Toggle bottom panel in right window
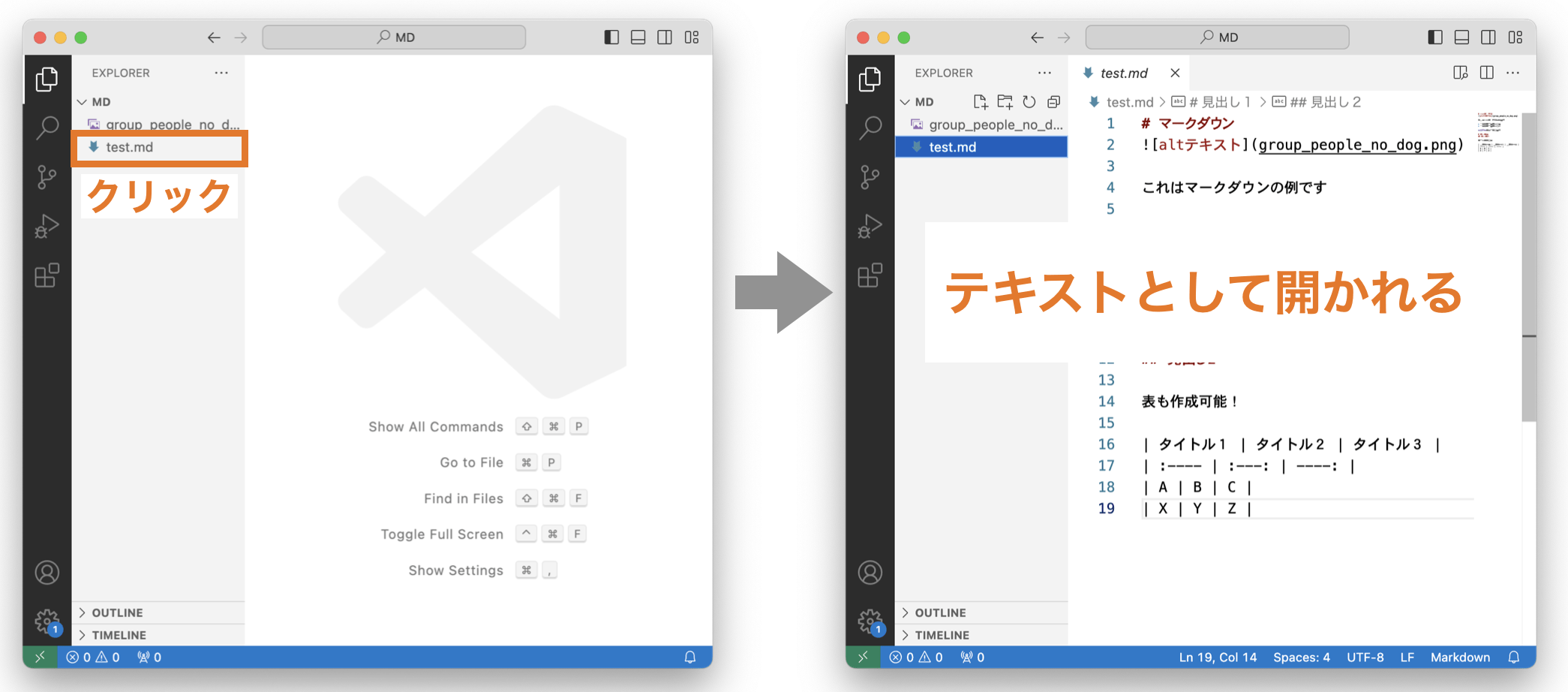Image resolution: width=1568 pixels, height=692 pixels. [x=1461, y=37]
